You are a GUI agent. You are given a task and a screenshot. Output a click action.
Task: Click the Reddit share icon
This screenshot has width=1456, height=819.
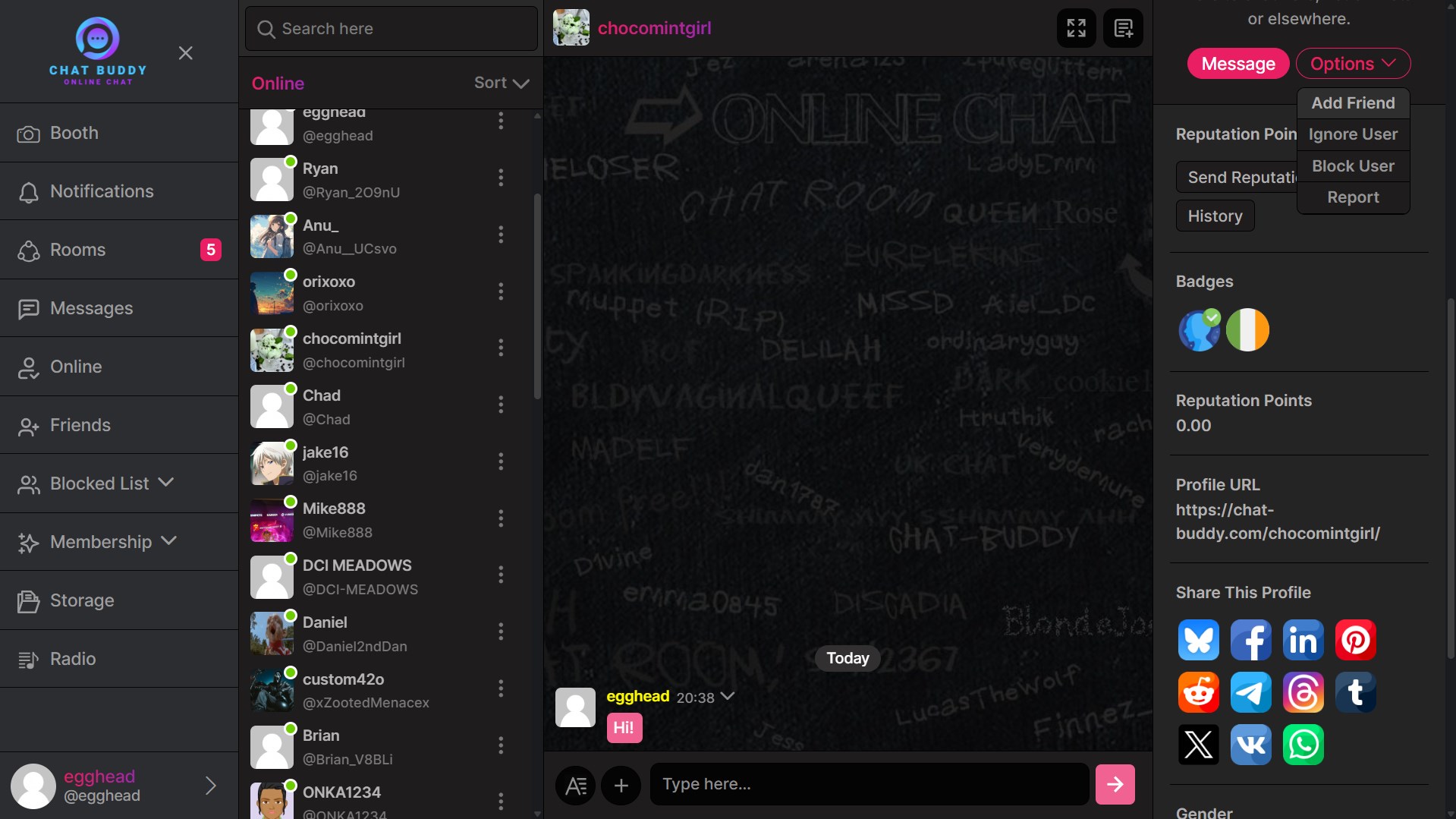[1198, 692]
